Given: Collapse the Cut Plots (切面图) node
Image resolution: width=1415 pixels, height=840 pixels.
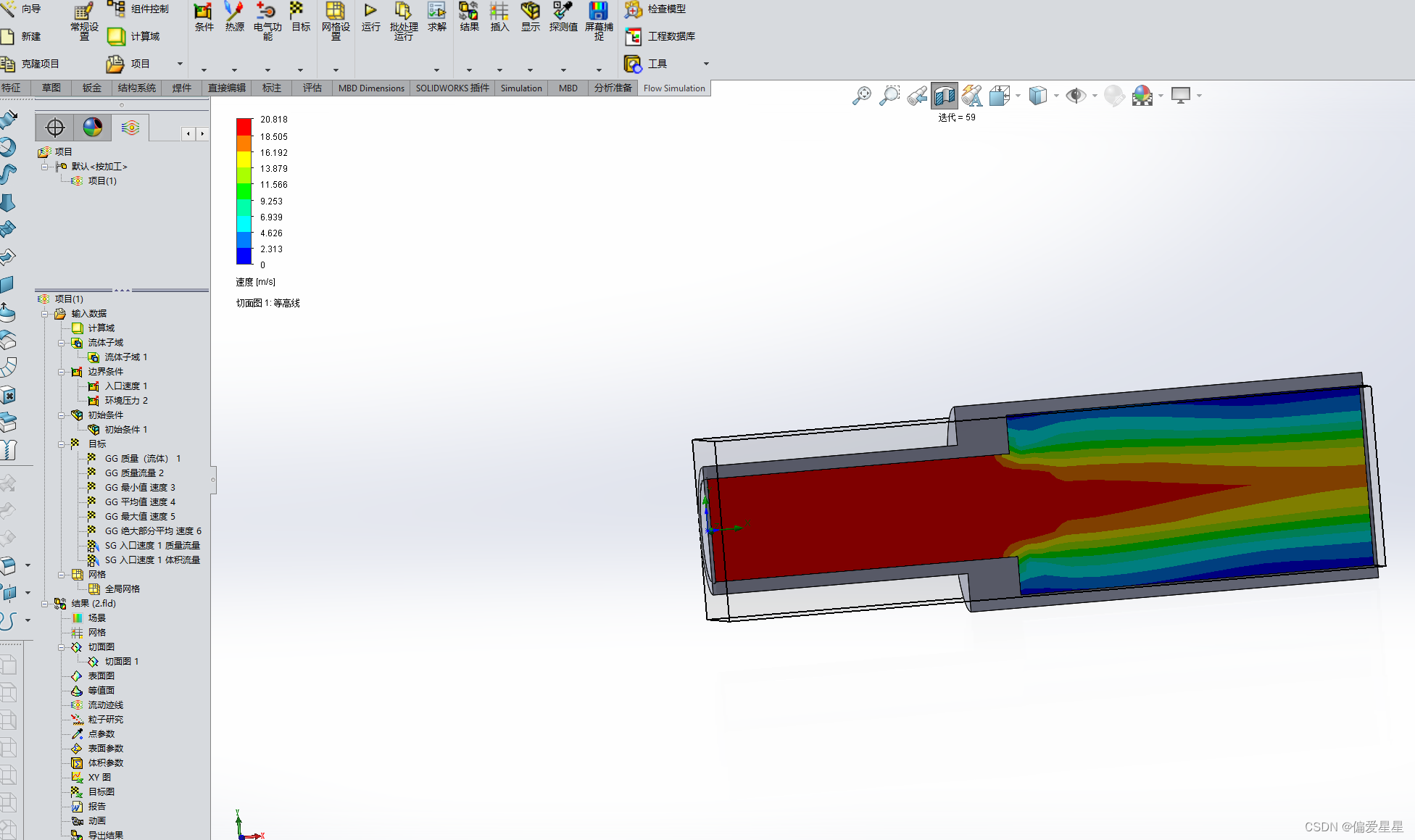Looking at the screenshot, I should coord(62,647).
